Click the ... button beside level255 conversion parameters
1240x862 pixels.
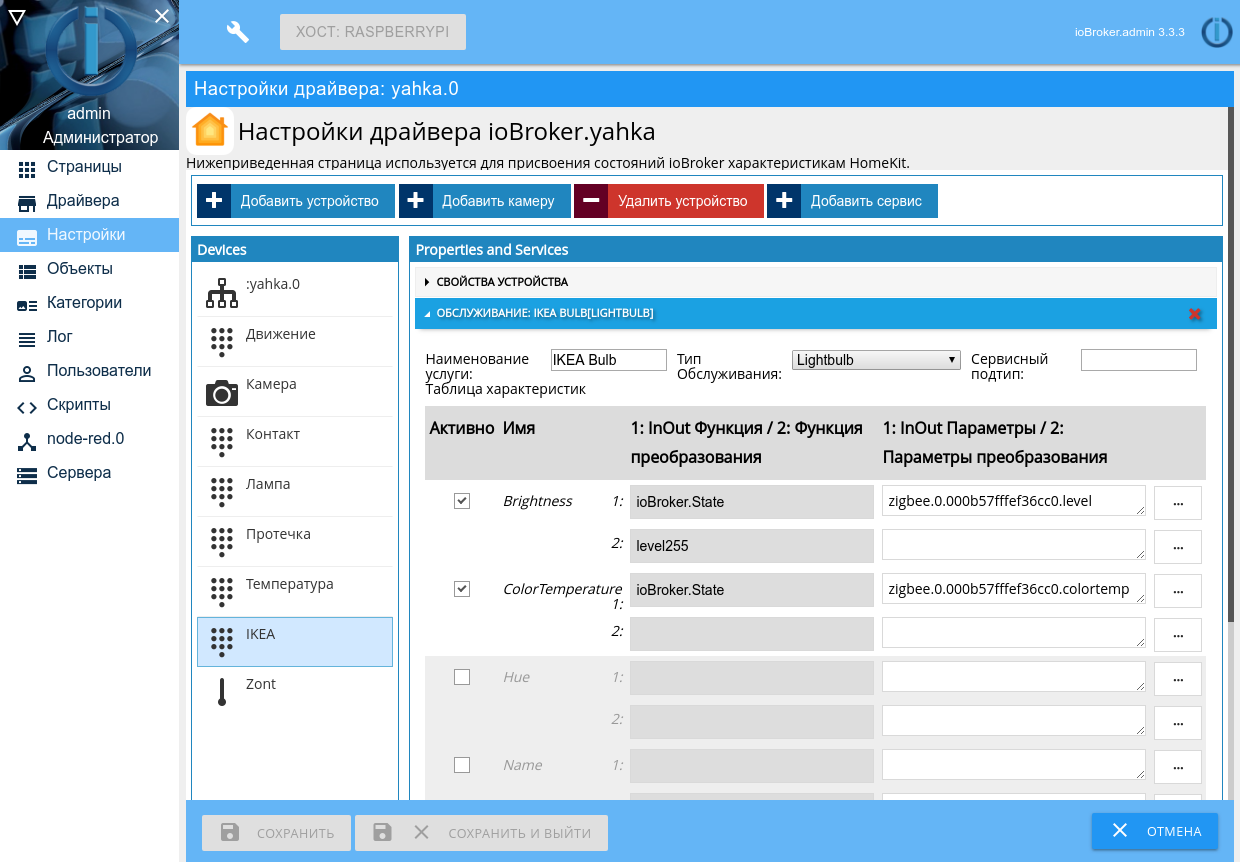(x=1178, y=547)
